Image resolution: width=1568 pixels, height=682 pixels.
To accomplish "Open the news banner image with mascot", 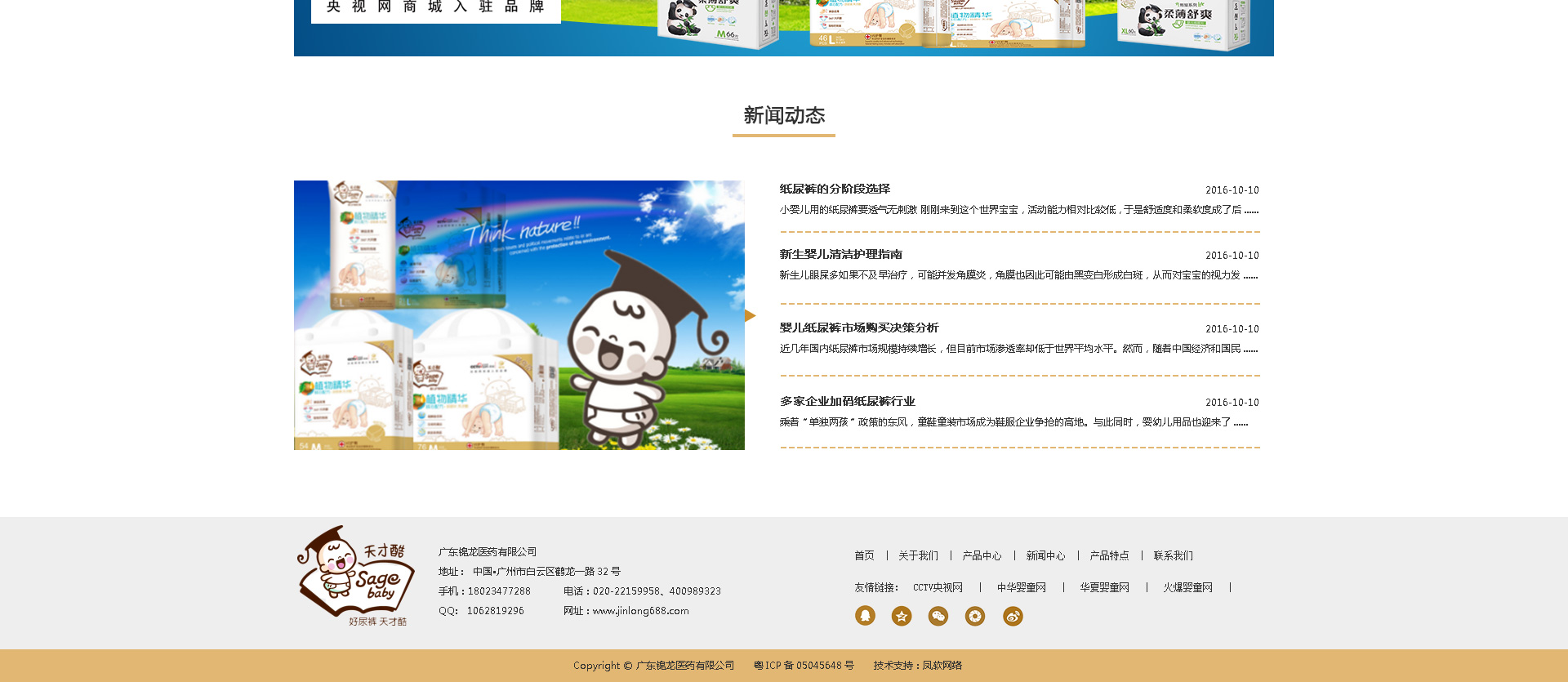I will click(519, 315).
